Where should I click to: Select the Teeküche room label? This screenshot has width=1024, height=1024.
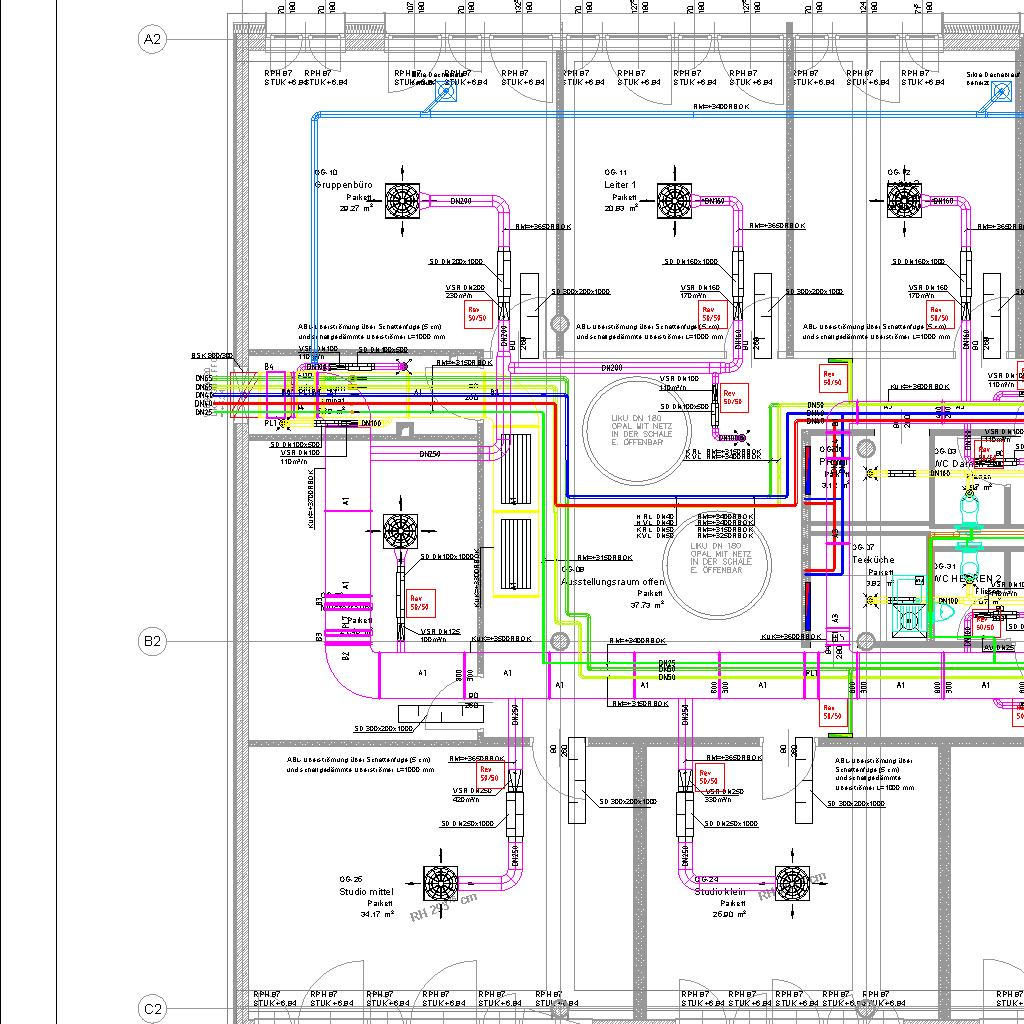873,560
